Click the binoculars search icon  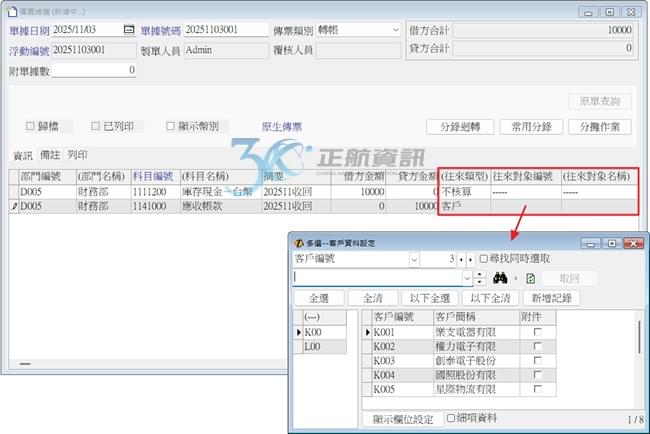coord(500,278)
